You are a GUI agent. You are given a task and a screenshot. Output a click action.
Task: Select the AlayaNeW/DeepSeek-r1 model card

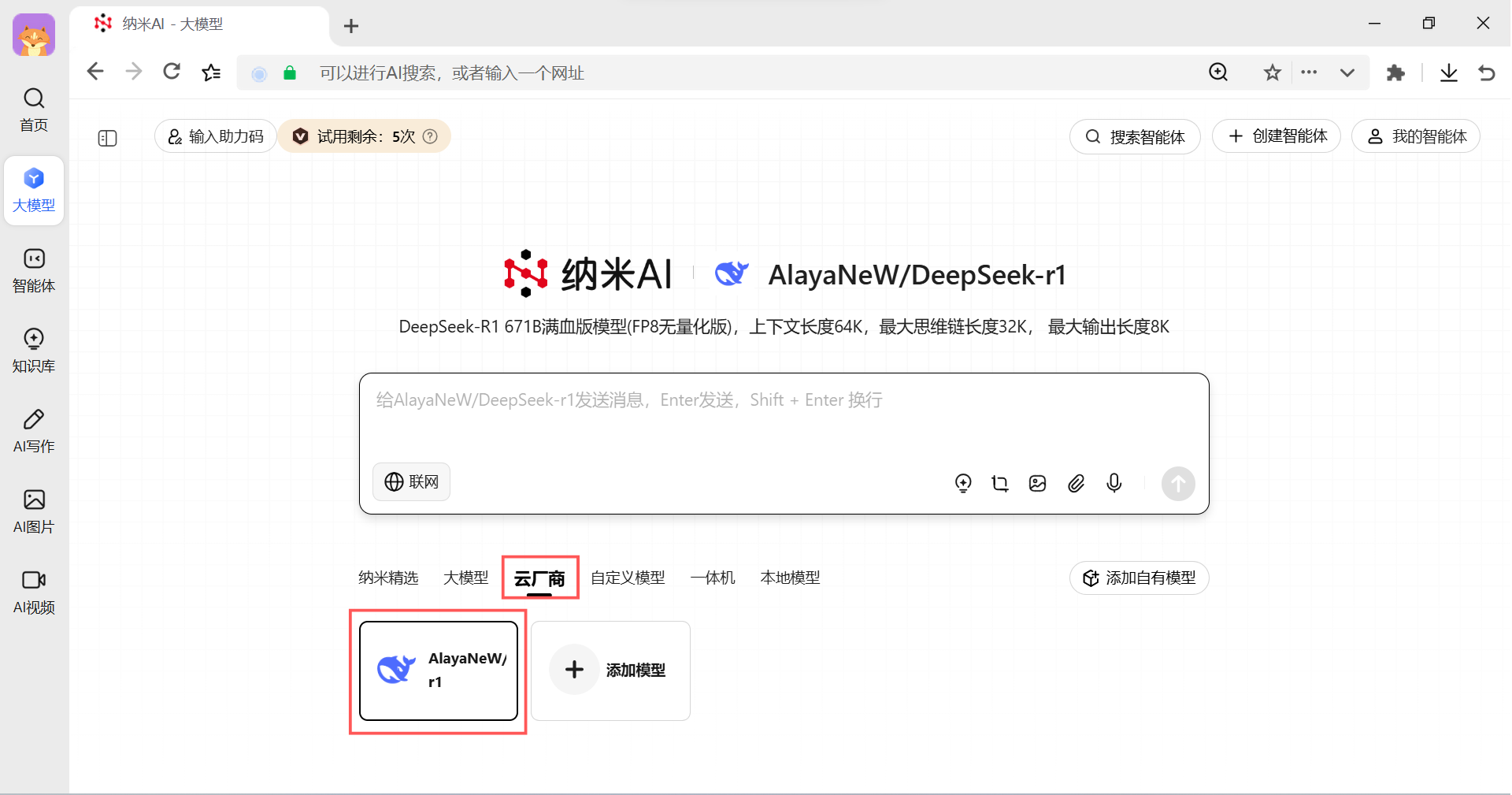pyautogui.click(x=439, y=671)
